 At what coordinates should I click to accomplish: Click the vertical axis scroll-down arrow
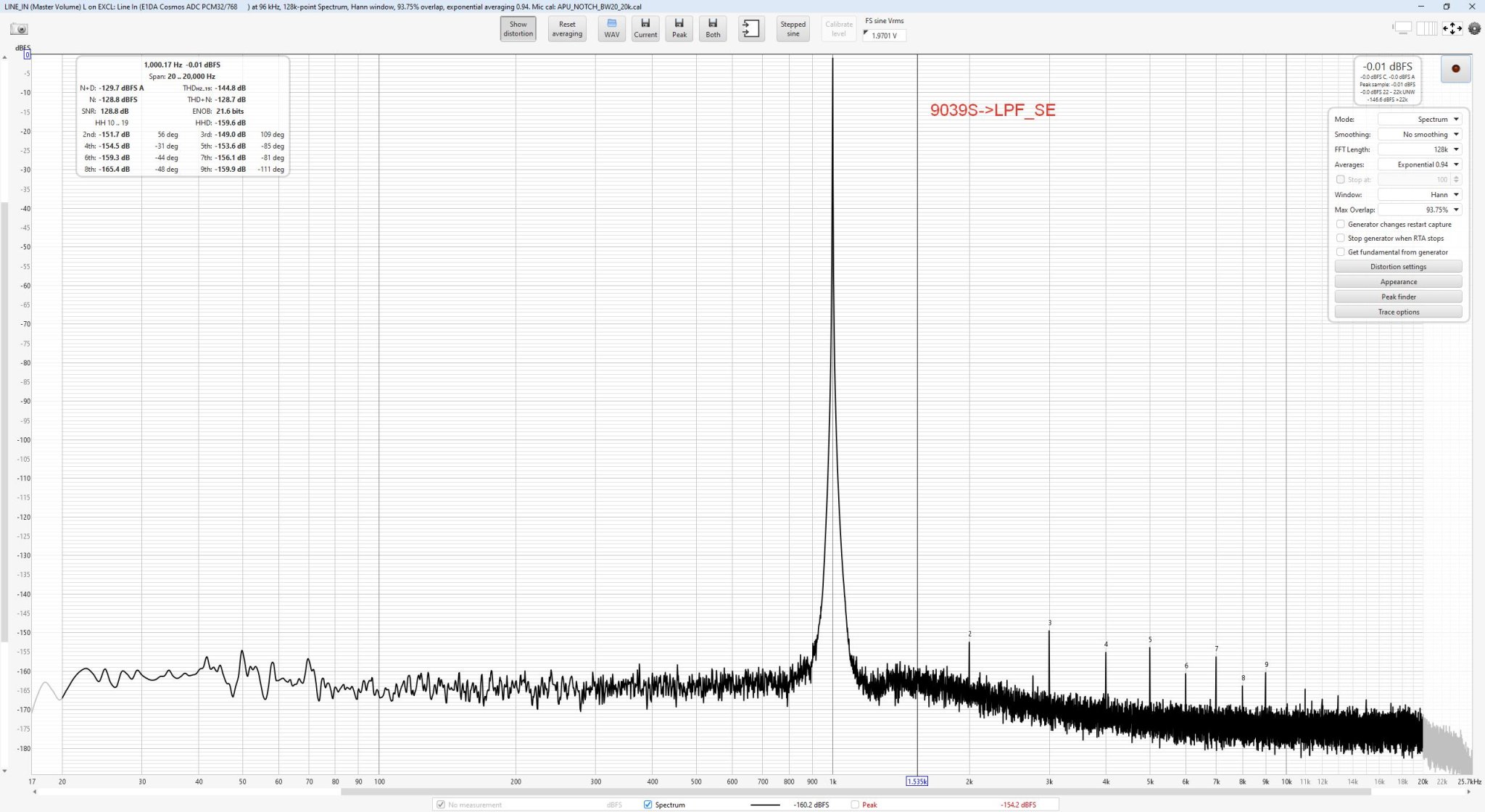5,771
